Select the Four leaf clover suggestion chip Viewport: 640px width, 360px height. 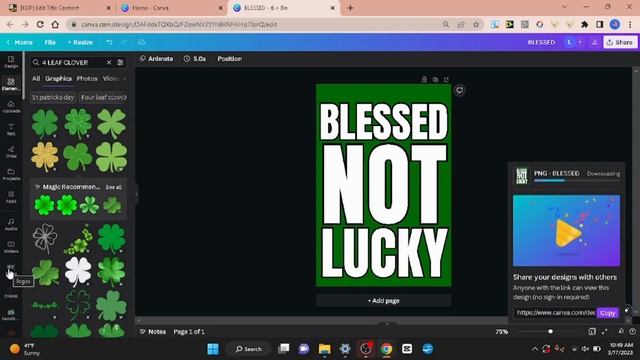[103, 98]
